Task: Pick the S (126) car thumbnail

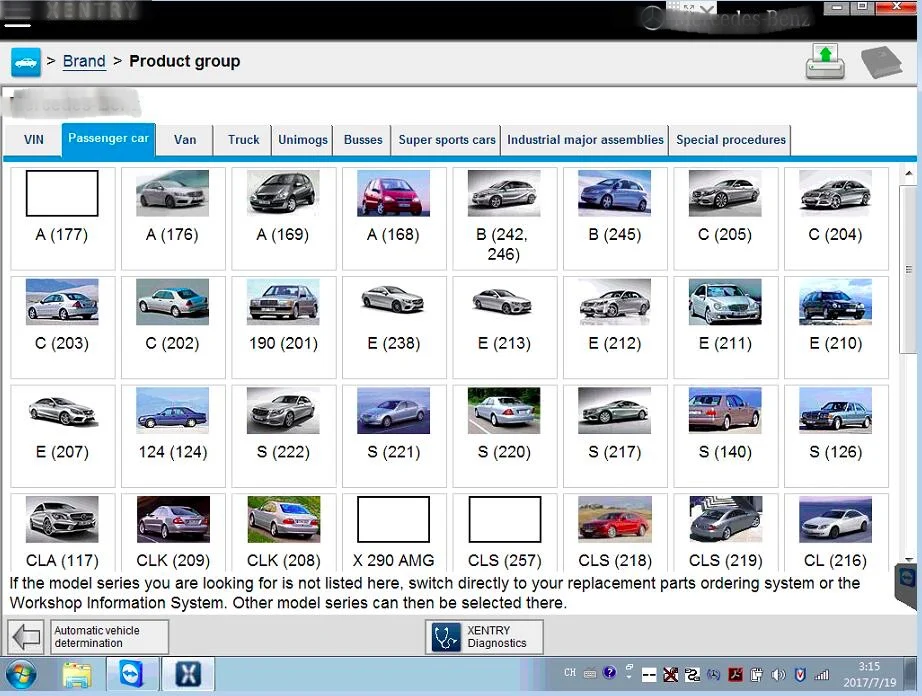Action: (836, 411)
